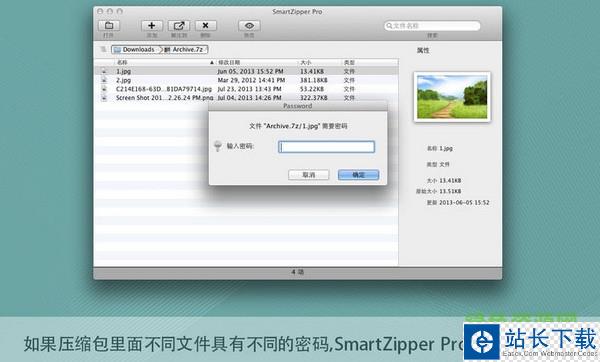Click the file name search field

(432, 26)
